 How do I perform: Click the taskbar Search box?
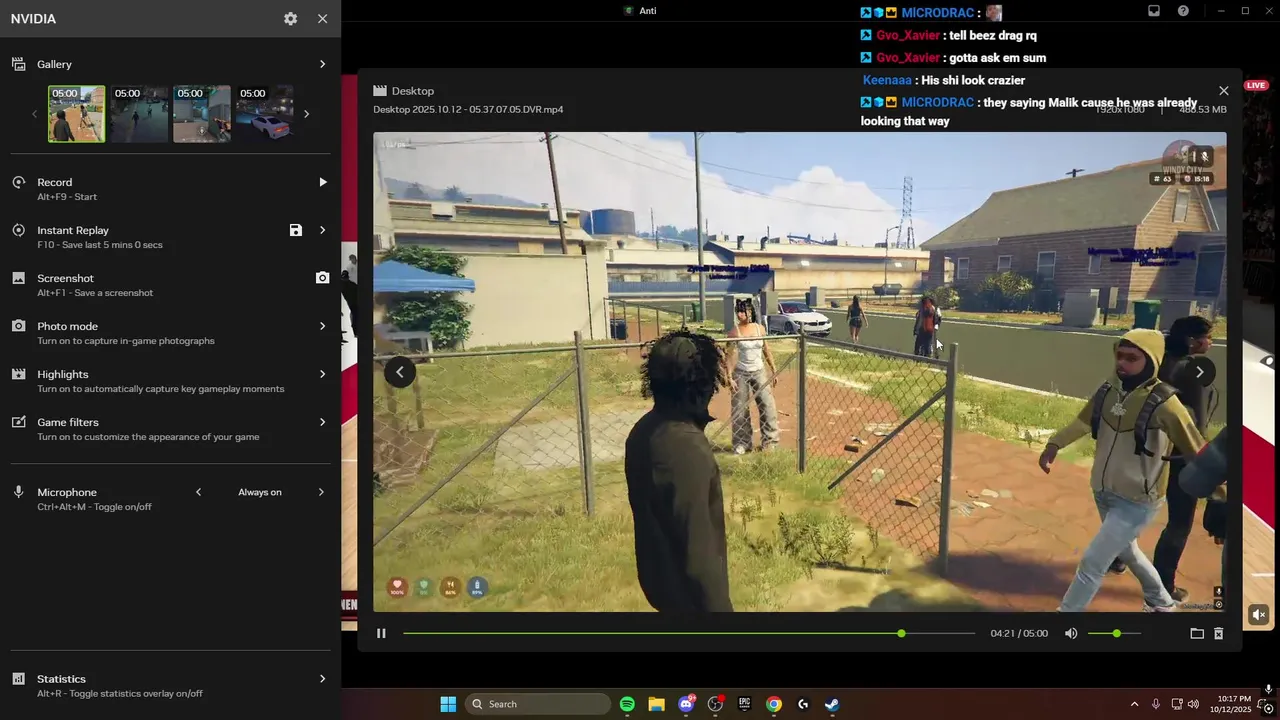(x=540, y=704)
